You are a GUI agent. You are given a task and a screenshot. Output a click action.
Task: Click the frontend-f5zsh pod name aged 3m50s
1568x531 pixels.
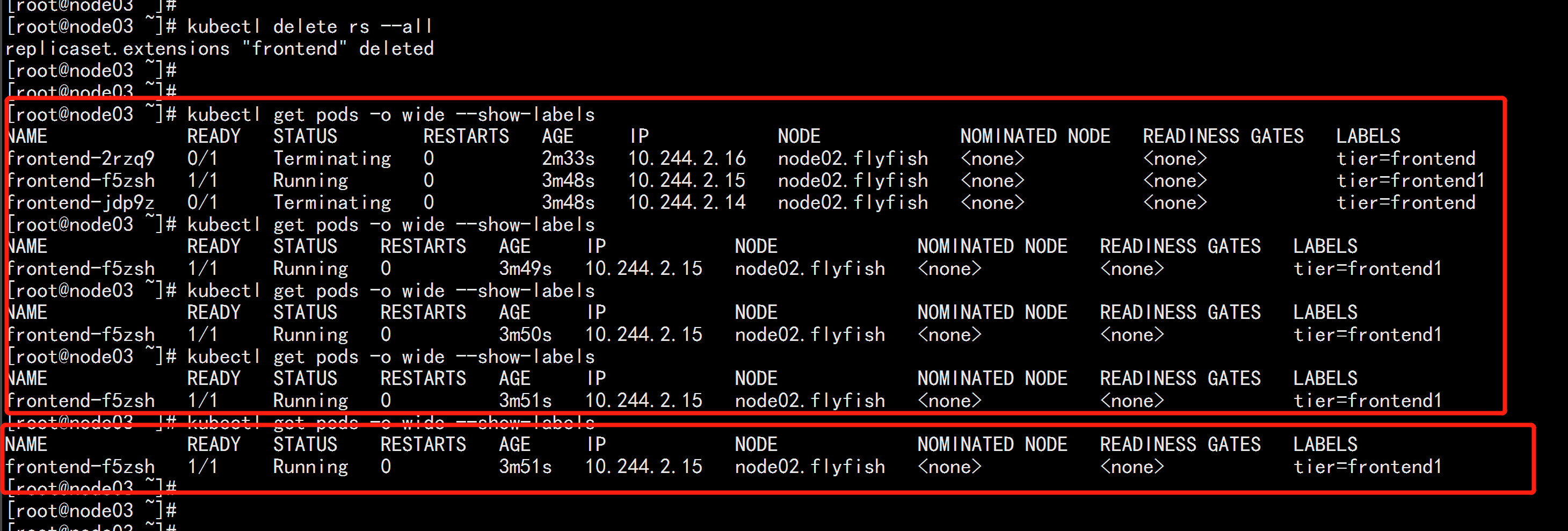point(81,335)
